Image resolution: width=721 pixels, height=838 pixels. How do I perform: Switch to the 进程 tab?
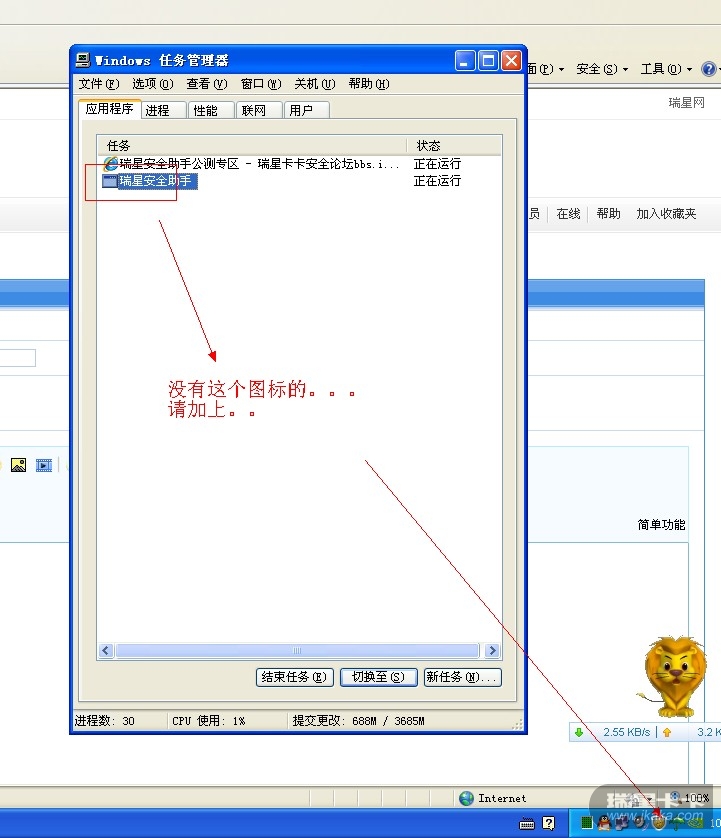coord(163,110)
